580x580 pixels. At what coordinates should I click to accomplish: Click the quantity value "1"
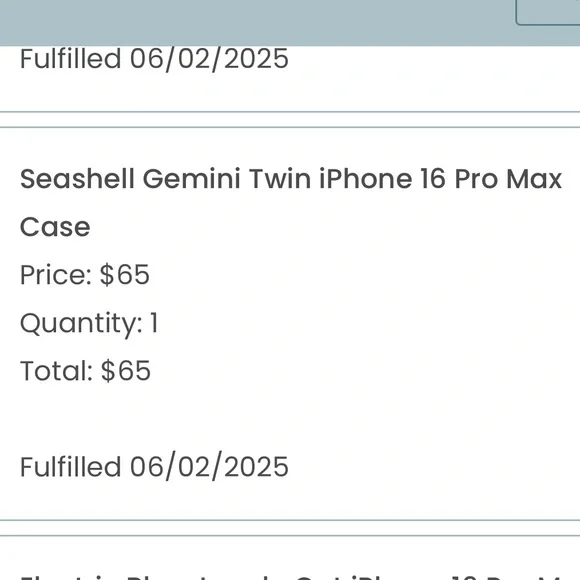[154, 323]
